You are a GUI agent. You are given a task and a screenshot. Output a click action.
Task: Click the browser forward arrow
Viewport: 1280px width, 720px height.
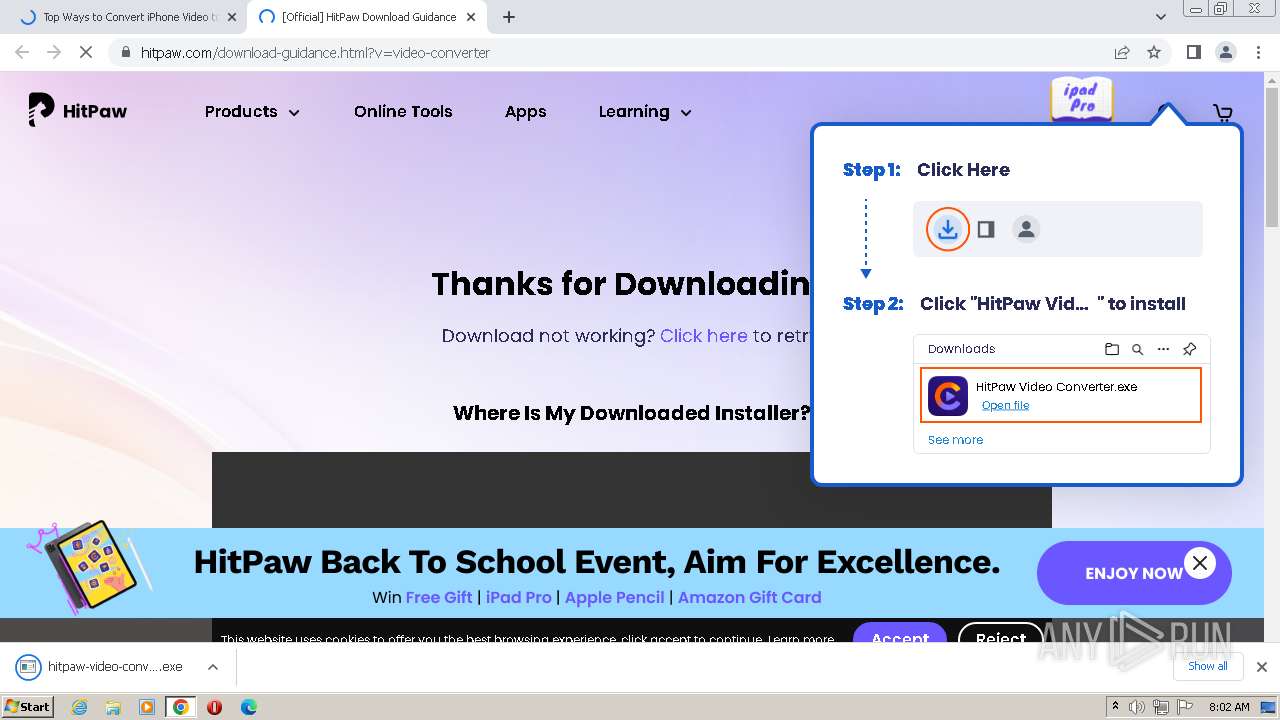point(54,52)
